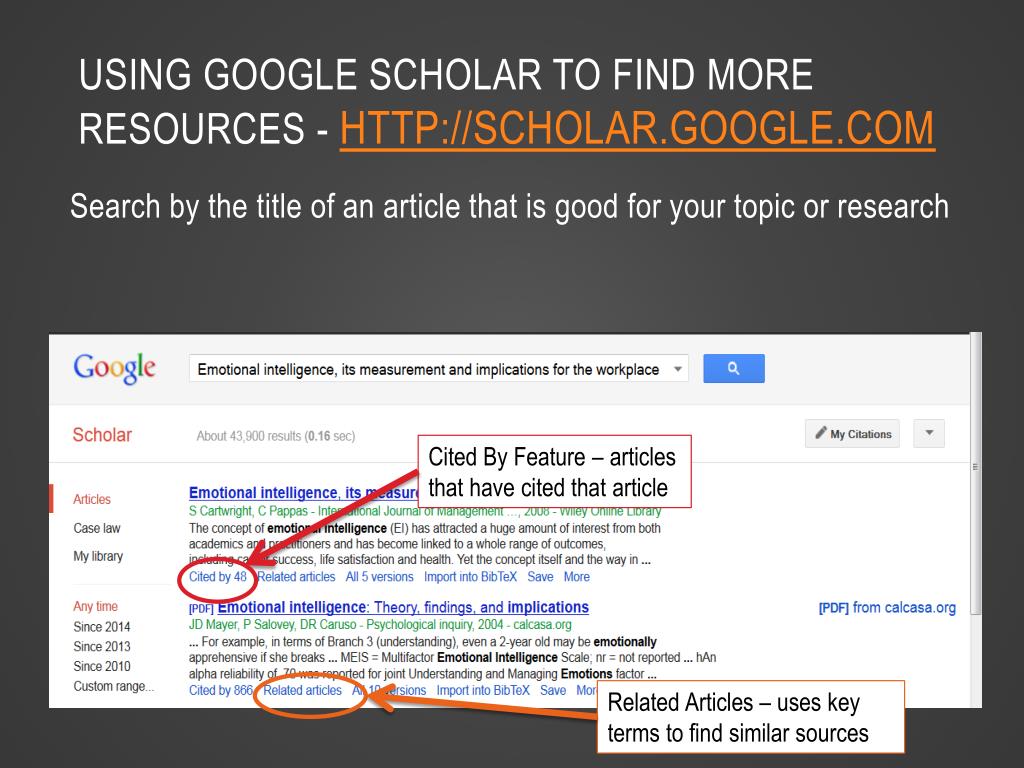This screenshot has width=1024, height=768.
Task: Open the dropdown arrow beside My Citations
Action: (929, 434)
